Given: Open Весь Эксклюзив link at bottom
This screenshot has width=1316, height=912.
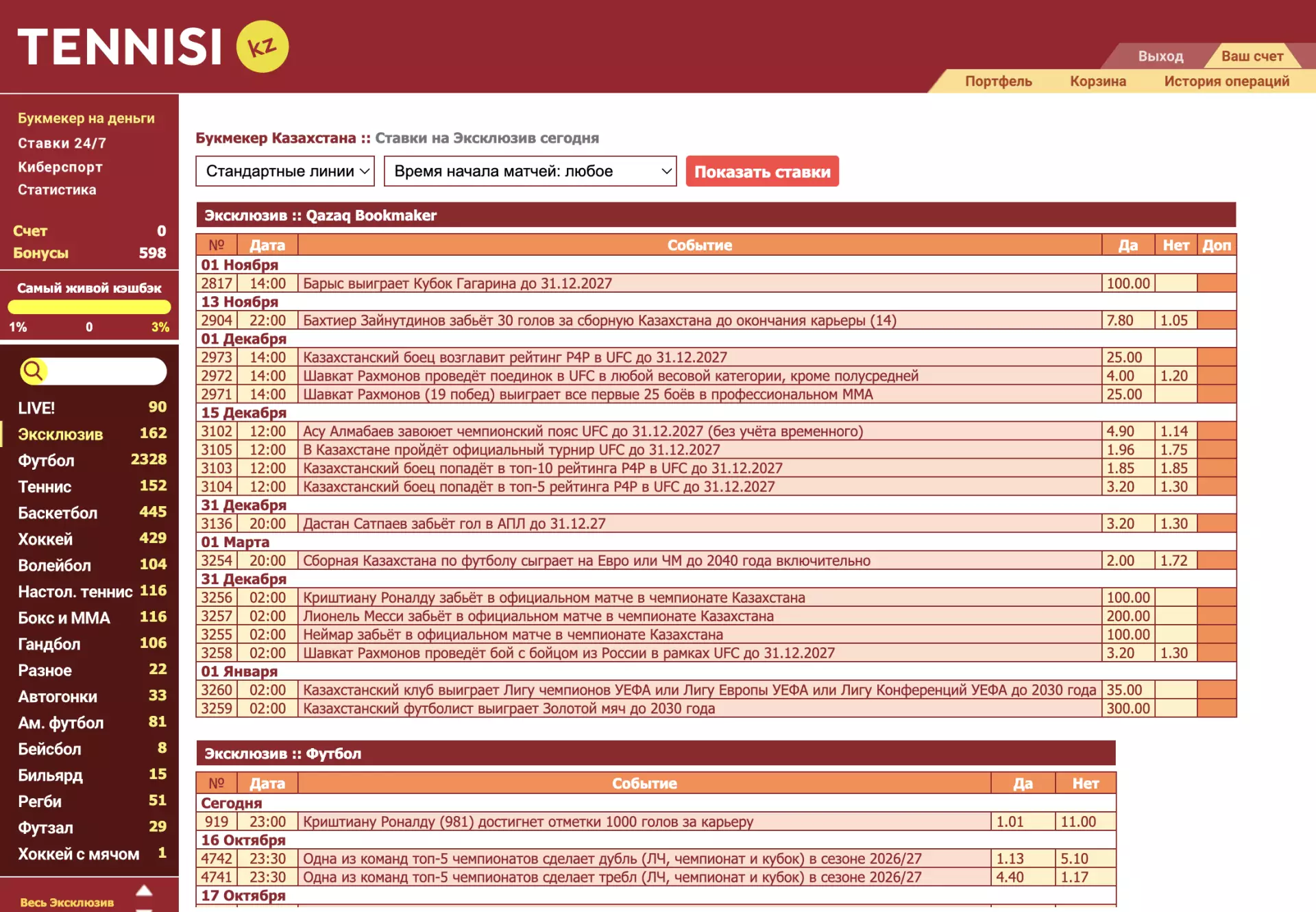Looking at the screenshot, I should 67,902.
